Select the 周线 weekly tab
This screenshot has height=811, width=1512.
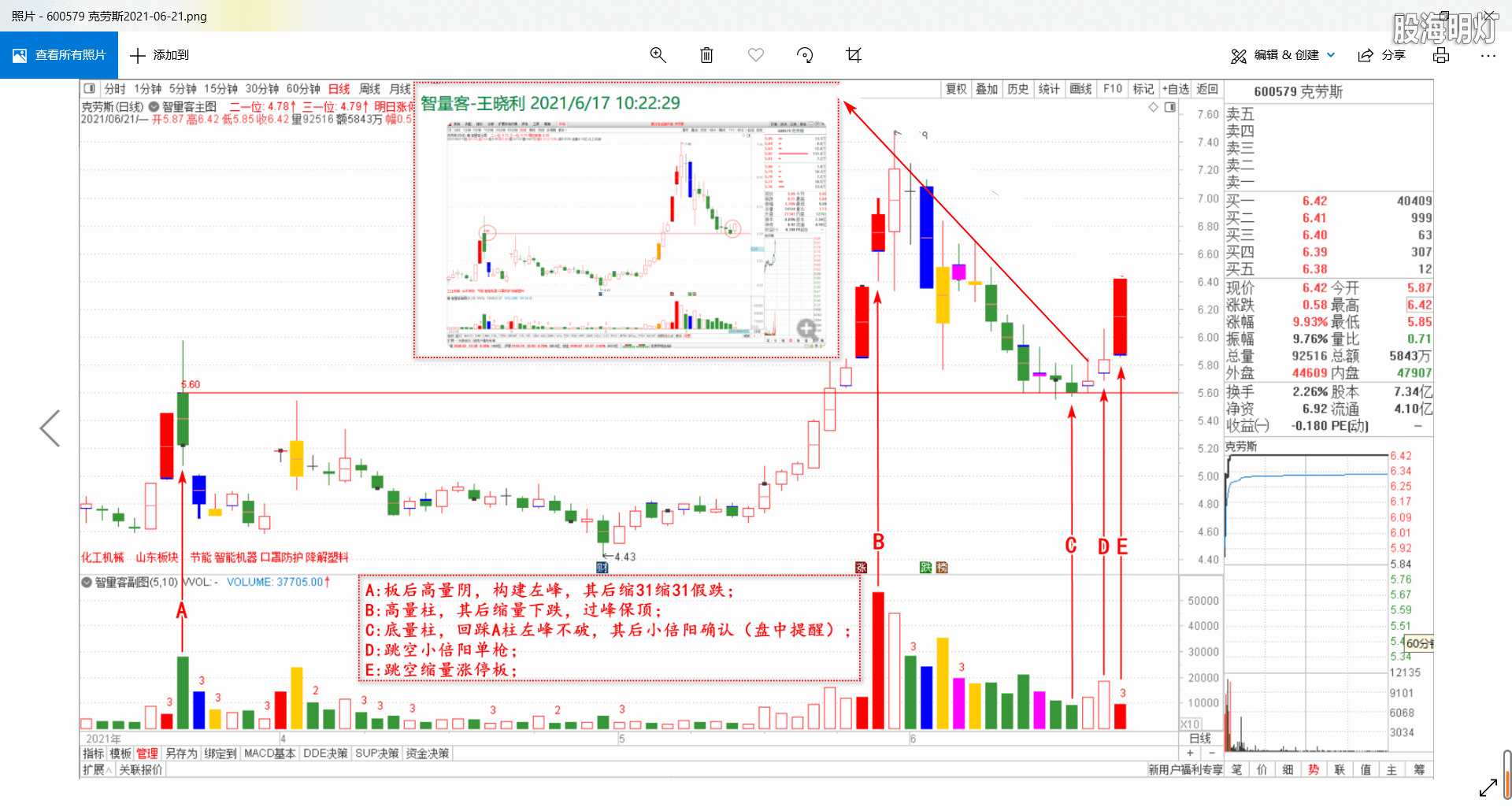click(369, 89)
